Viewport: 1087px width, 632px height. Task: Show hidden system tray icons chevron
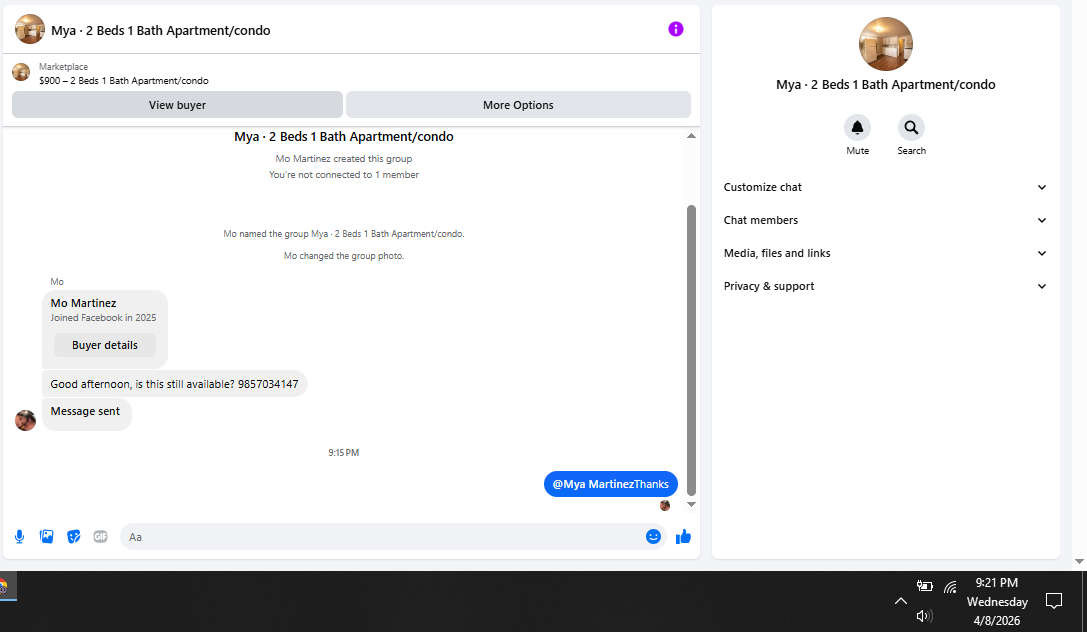[900, 601]
